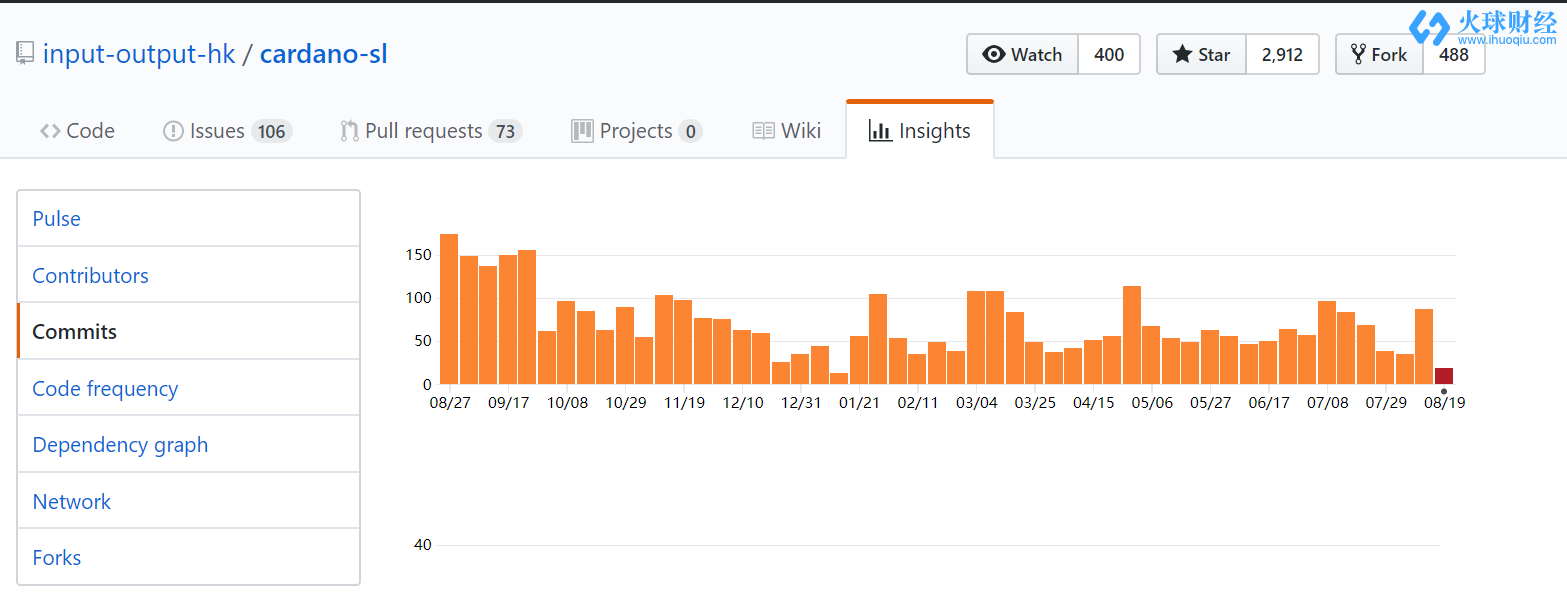Click the Projects board icon

tap(582, 131)
